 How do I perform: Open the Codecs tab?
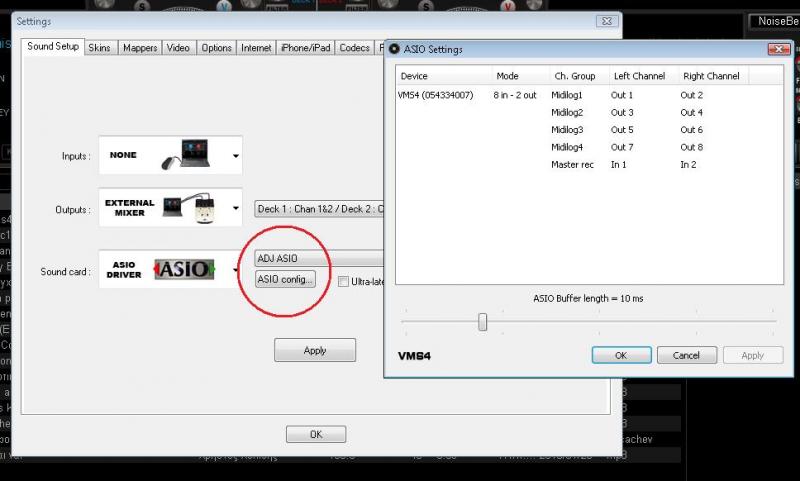point(355,48)
